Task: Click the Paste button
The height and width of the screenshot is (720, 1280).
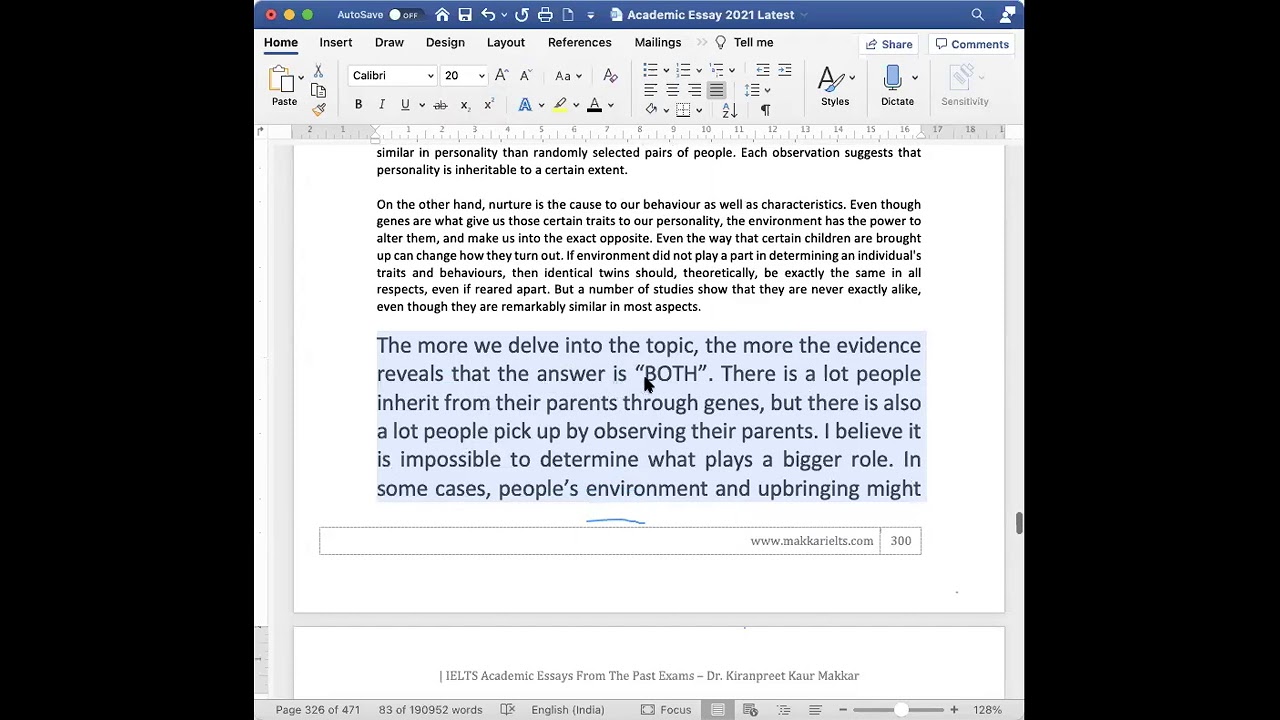Action: click(284, 88)
